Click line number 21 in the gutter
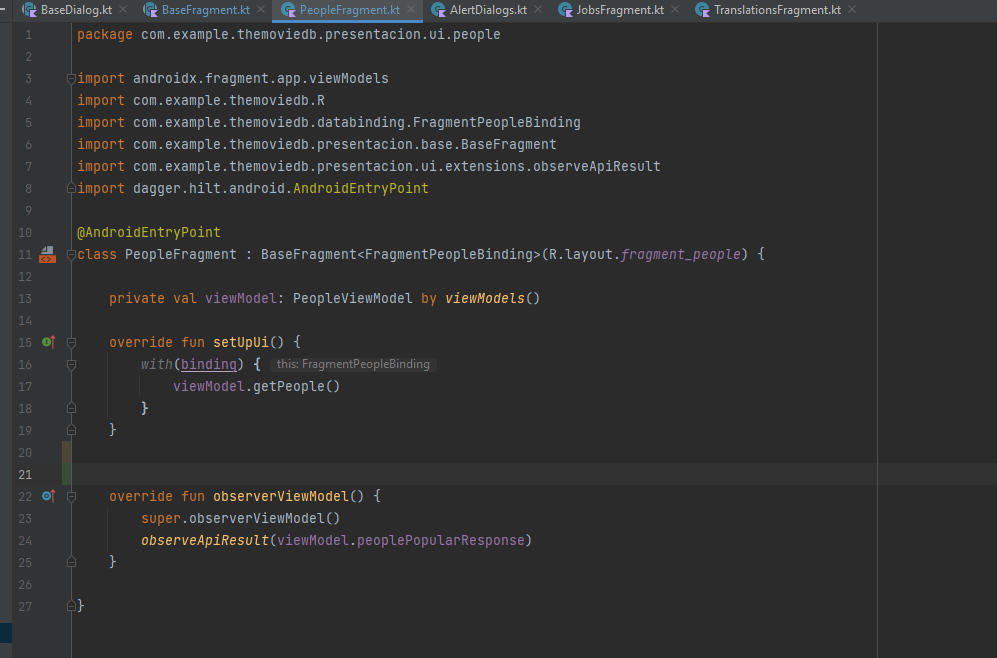Viewport: 997px width, 658px height. pyautogui.click(x=24, y=474)
